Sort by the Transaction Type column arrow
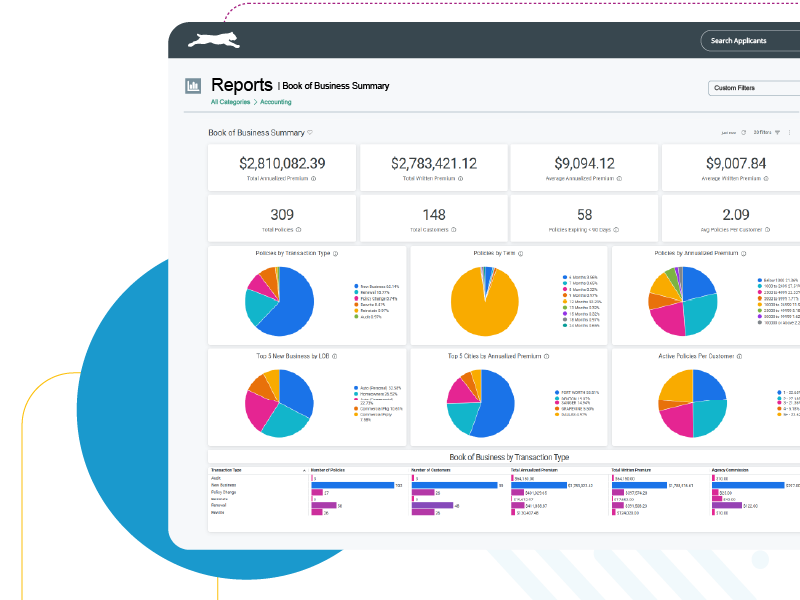 [x=303, y=469]
